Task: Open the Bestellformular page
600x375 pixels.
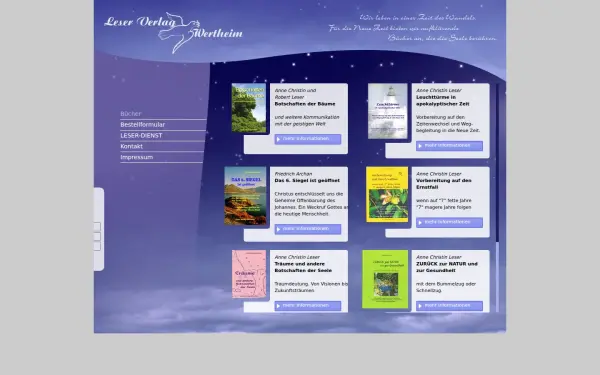Action: tap(142, 124)
